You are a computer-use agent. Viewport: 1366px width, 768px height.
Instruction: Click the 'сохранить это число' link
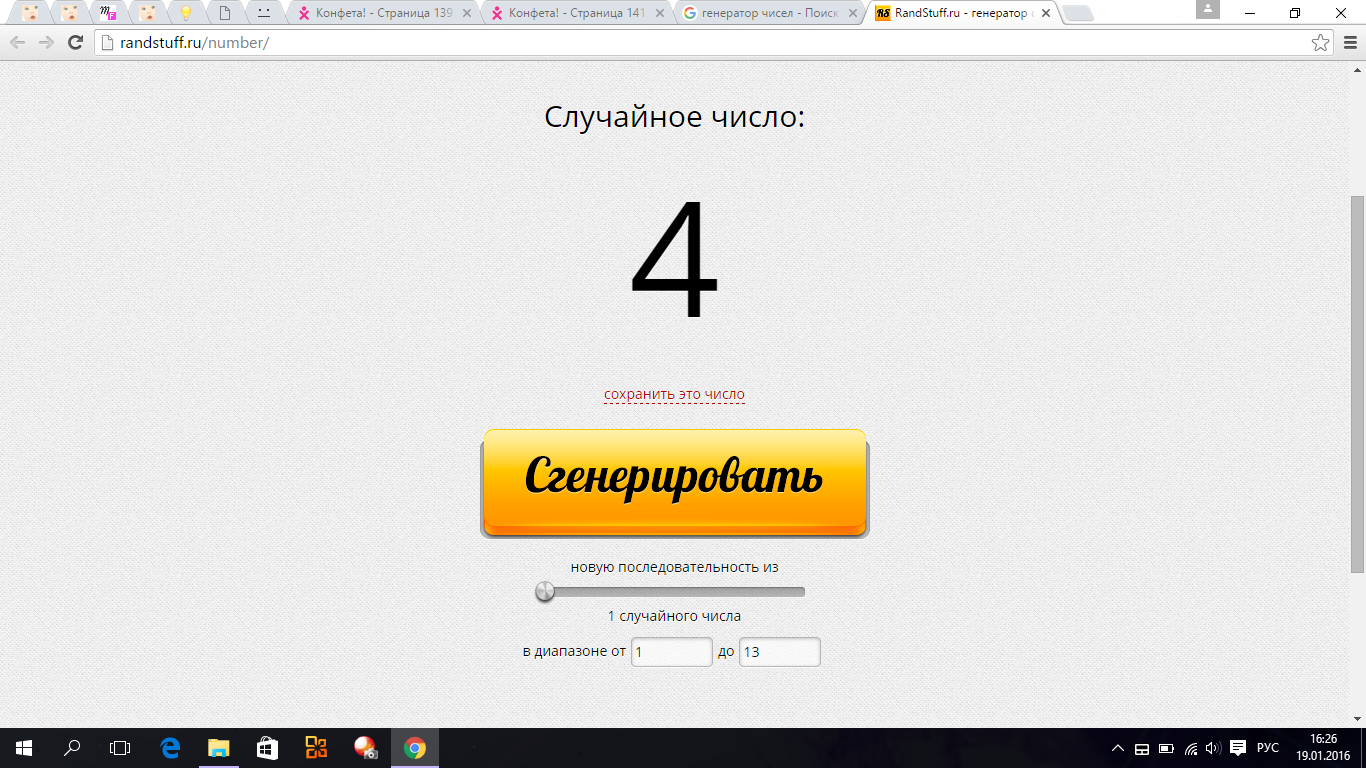tap(674, 394)
